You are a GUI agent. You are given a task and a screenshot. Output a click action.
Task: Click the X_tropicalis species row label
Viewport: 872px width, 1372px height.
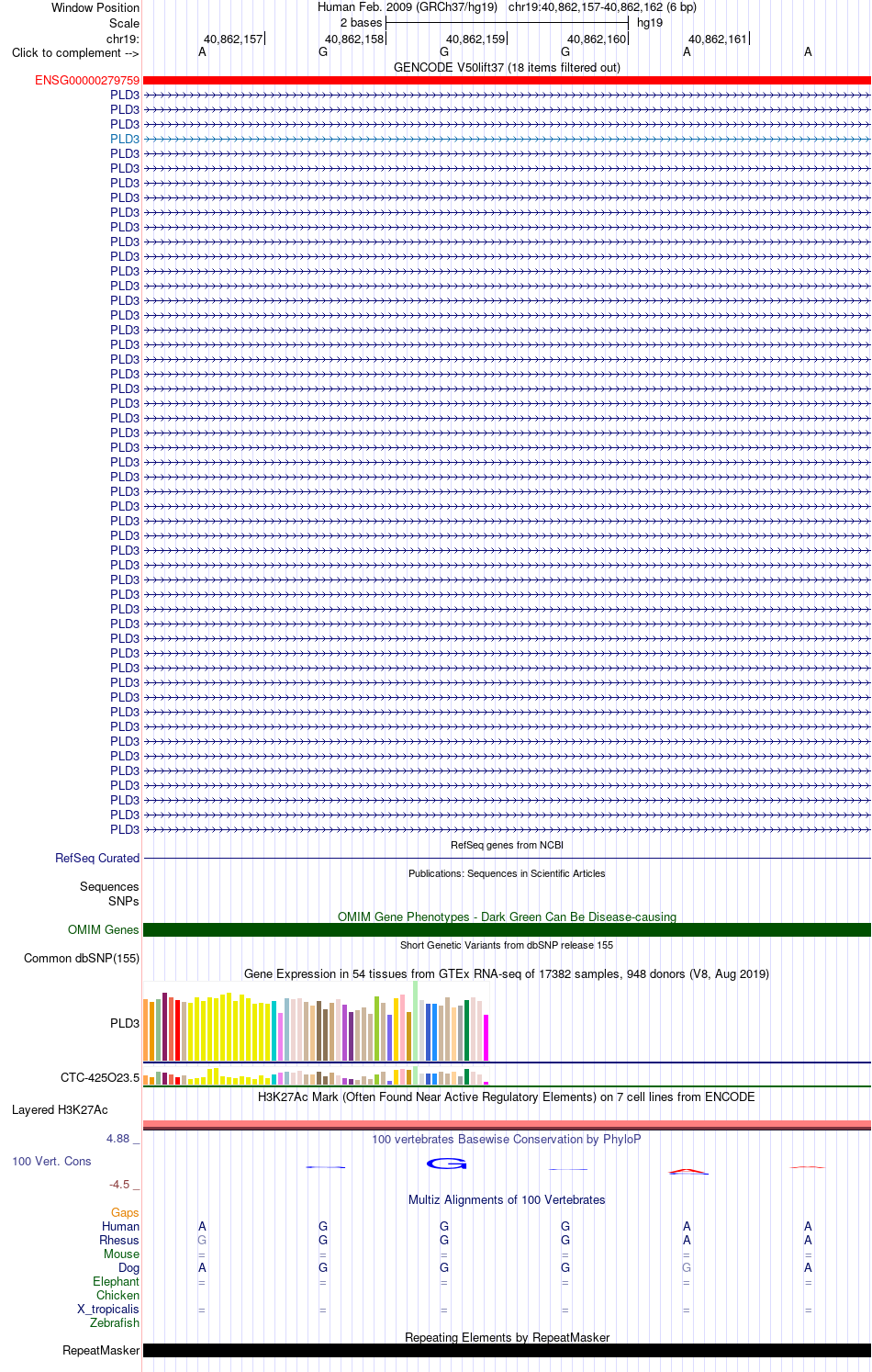coord(108,1310)
